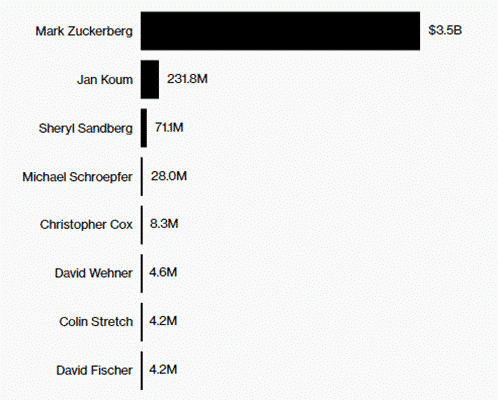The width and height of the screenshot is (498, 400).
Task: Select the Jan Koum bar
Action: (x=150, y=79)
